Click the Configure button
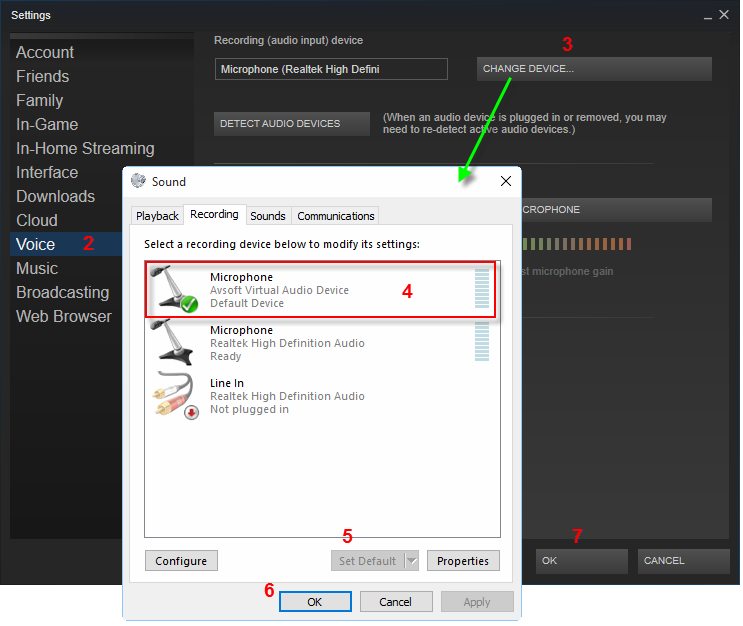 (181, 561)
